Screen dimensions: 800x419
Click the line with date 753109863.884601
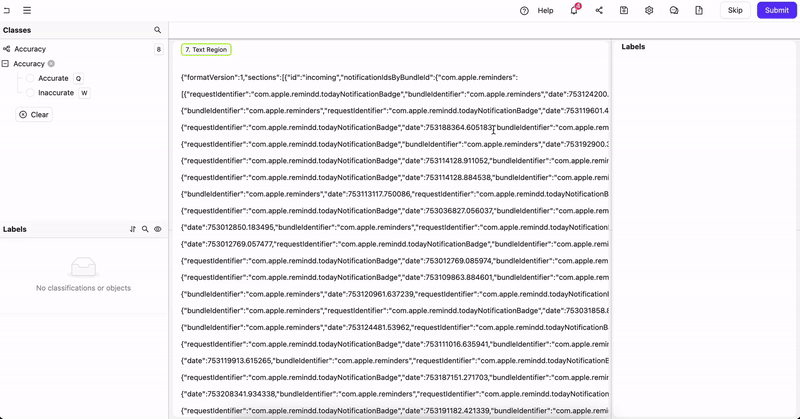click(x=395, y=278)
